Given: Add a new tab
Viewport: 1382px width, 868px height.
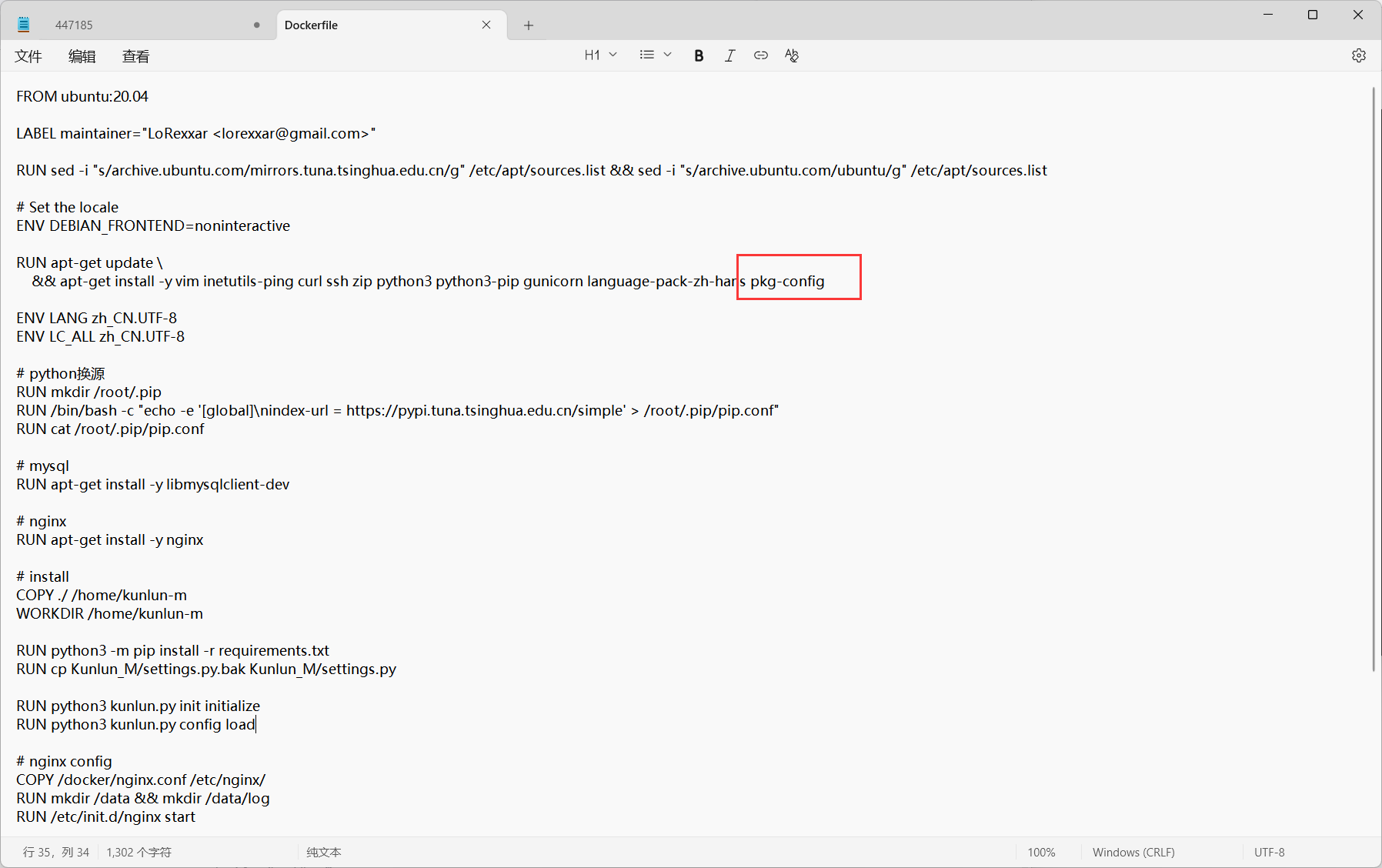Looking at the screenshot, I should [529, 25].
